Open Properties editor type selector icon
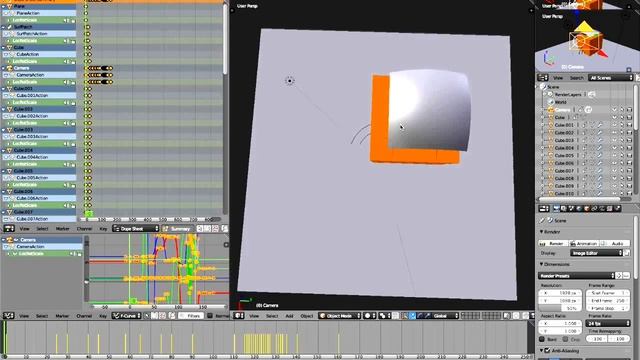 (x=544, y=209)
